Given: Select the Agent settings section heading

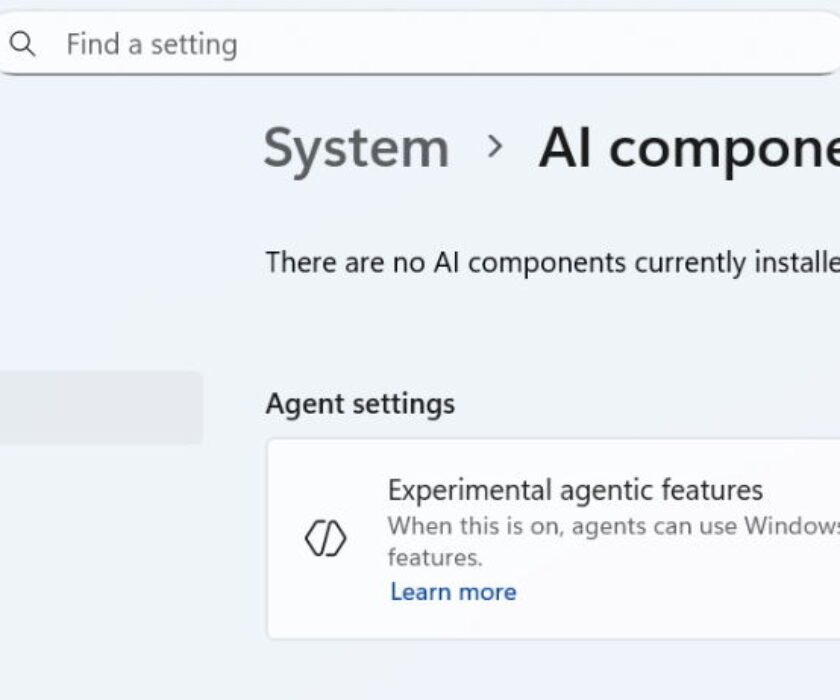Looking at the screenshot, I should pos(360,403).
